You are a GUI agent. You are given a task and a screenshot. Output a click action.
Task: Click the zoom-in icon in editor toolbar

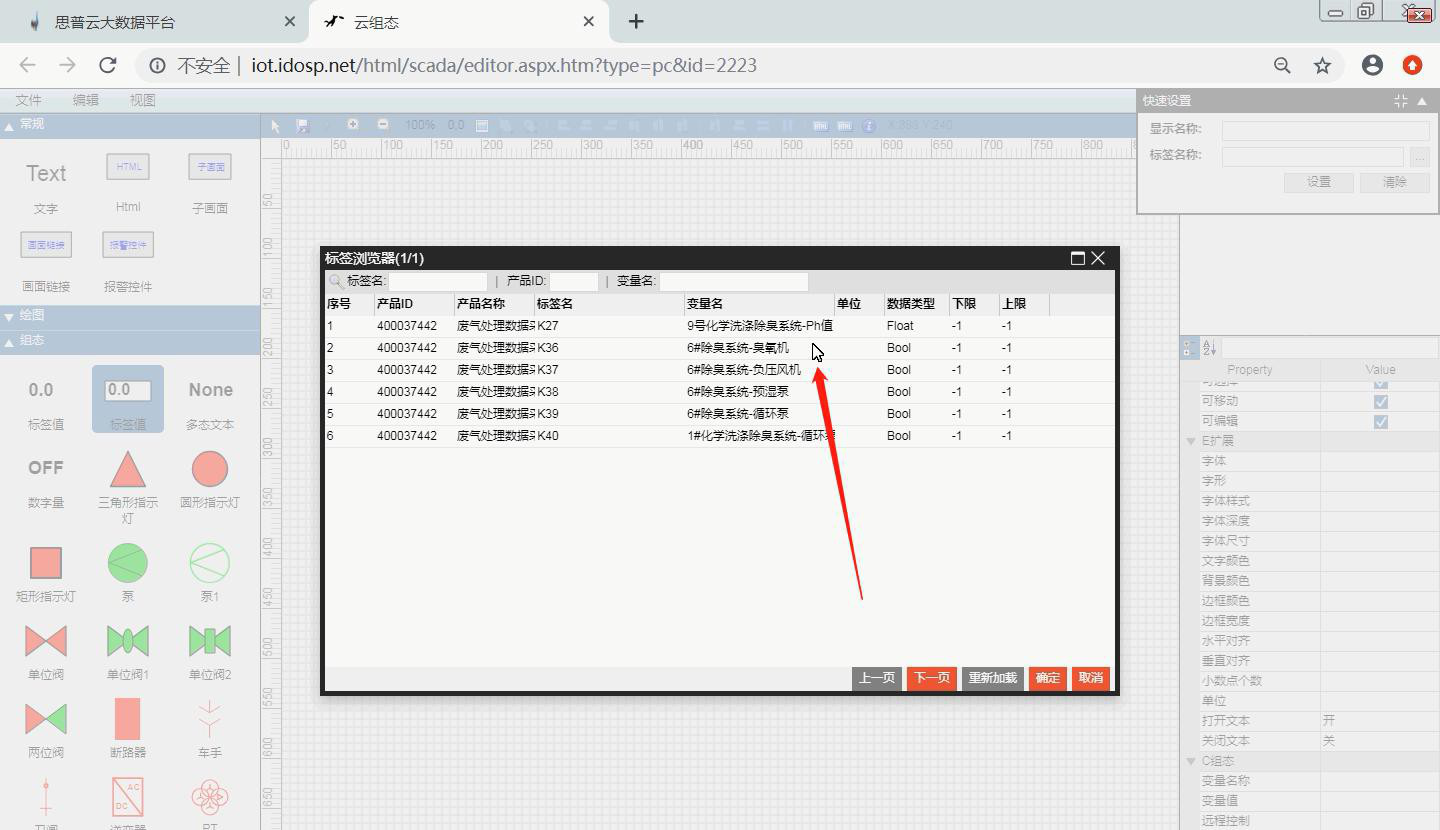tap(353, 125)
